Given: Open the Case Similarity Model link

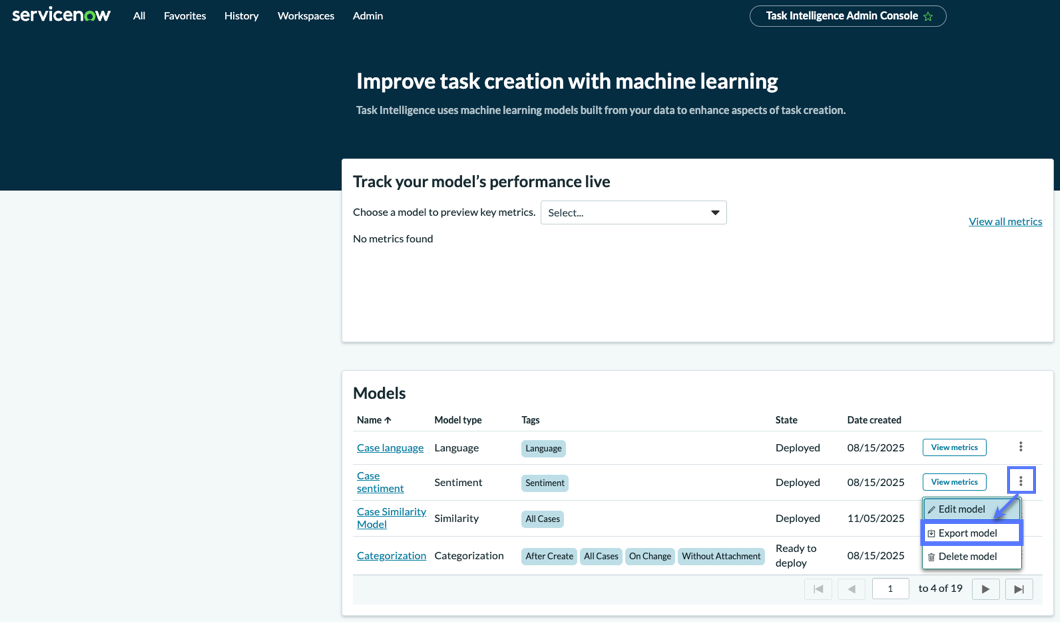Looking at the screenshot, I should pyautogui.click(x=391, y=518).
